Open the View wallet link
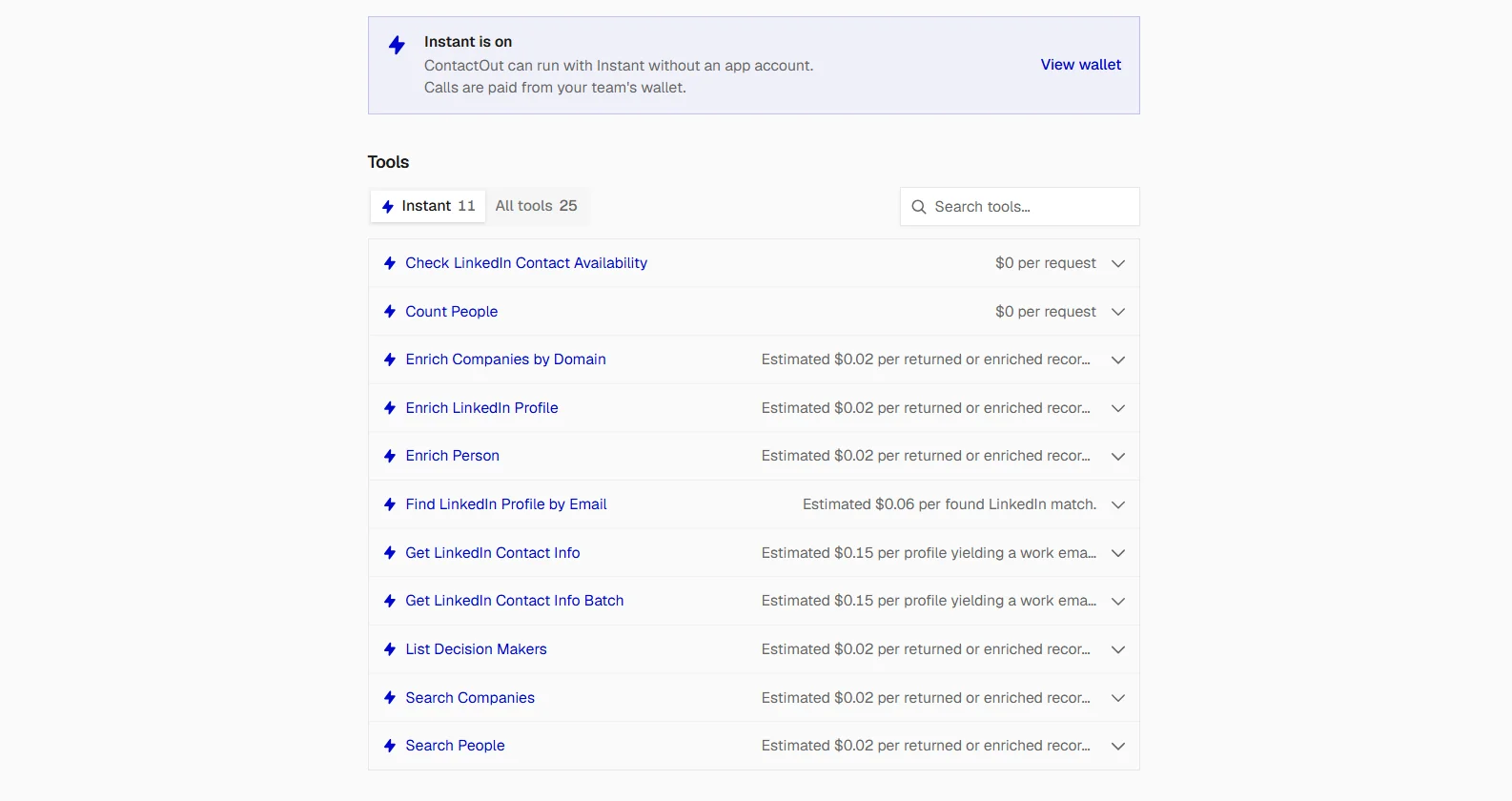Image resolution: width=1512 pixels, height=801 pixels. (1081, 65)
